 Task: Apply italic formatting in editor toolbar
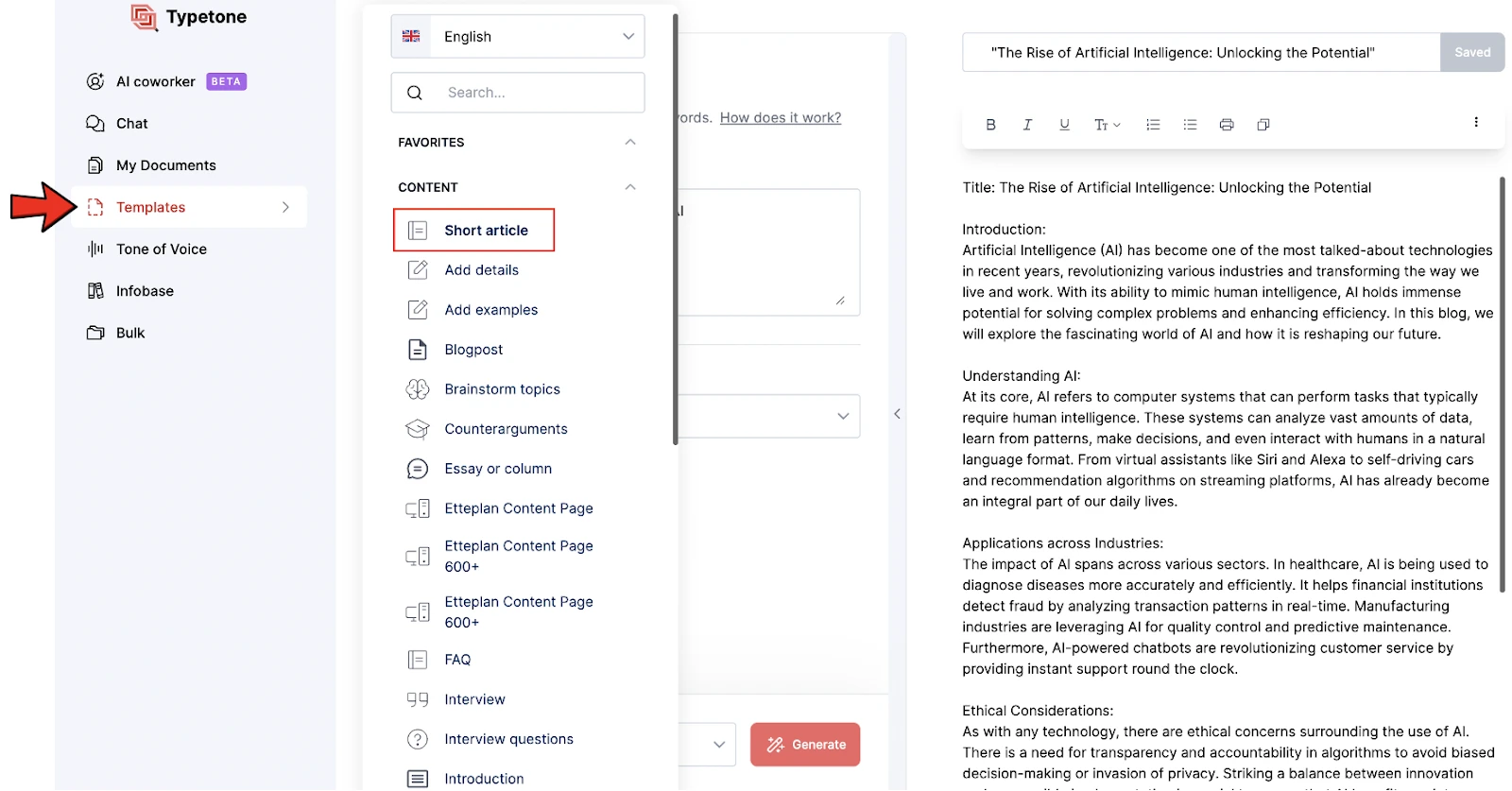(x=1027, y=125)
